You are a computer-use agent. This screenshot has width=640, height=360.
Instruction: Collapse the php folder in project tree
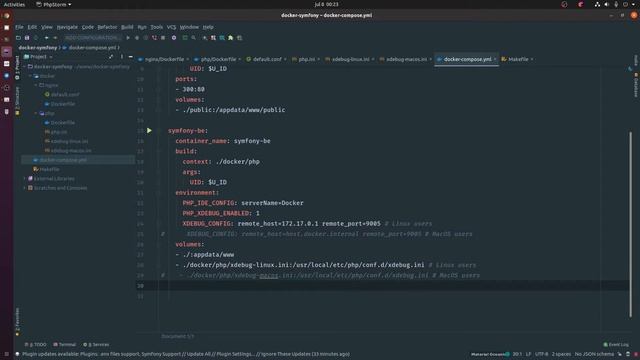point(36,113)
